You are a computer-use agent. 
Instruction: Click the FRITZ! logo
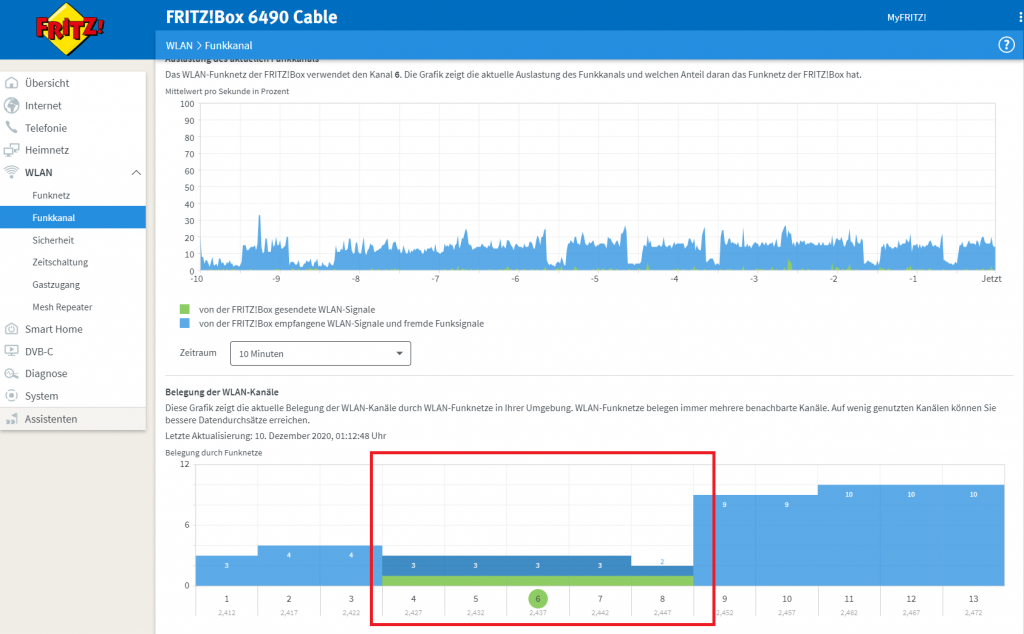point(69,29)
